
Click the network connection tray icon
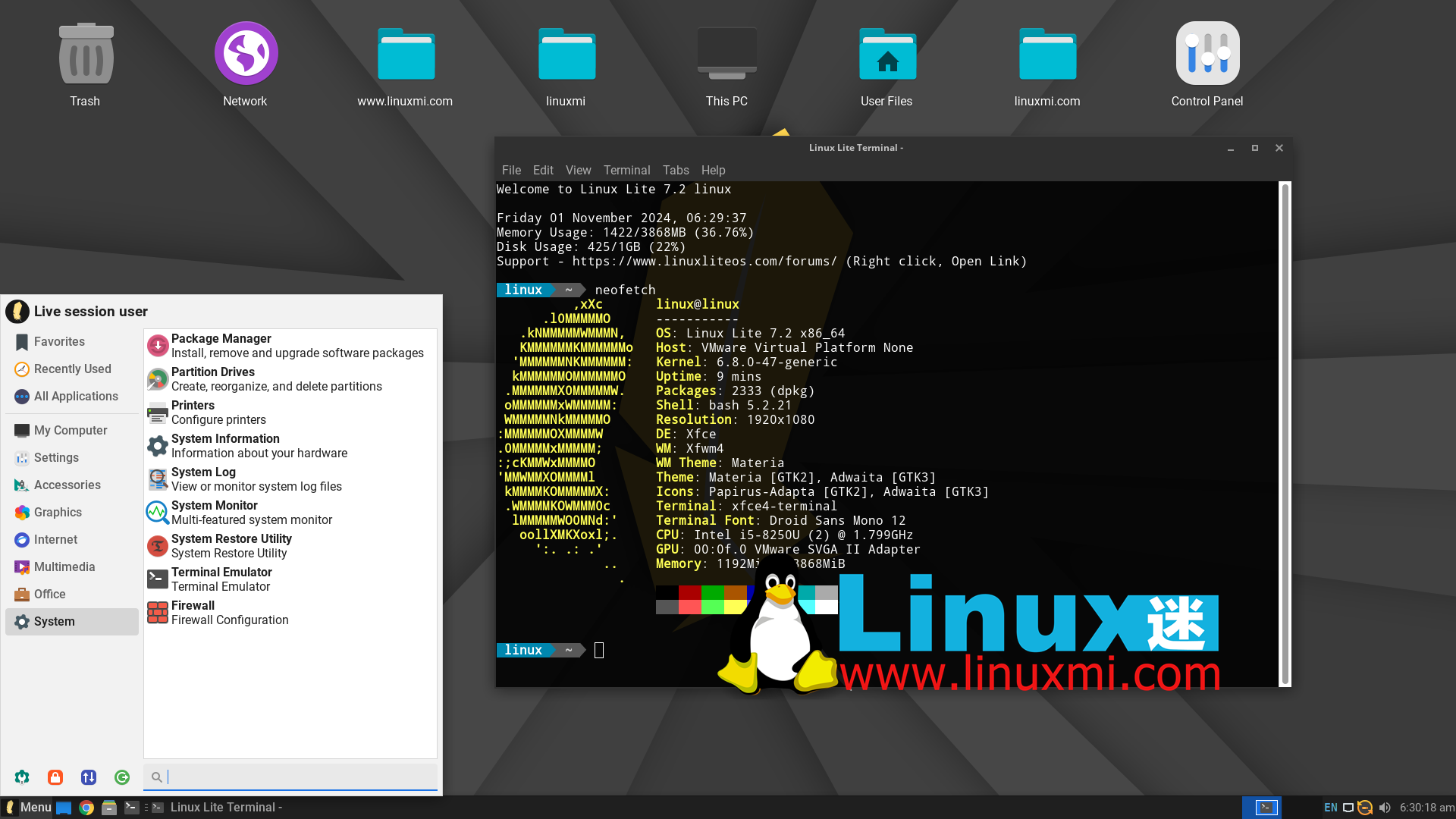coord(1348,808)
